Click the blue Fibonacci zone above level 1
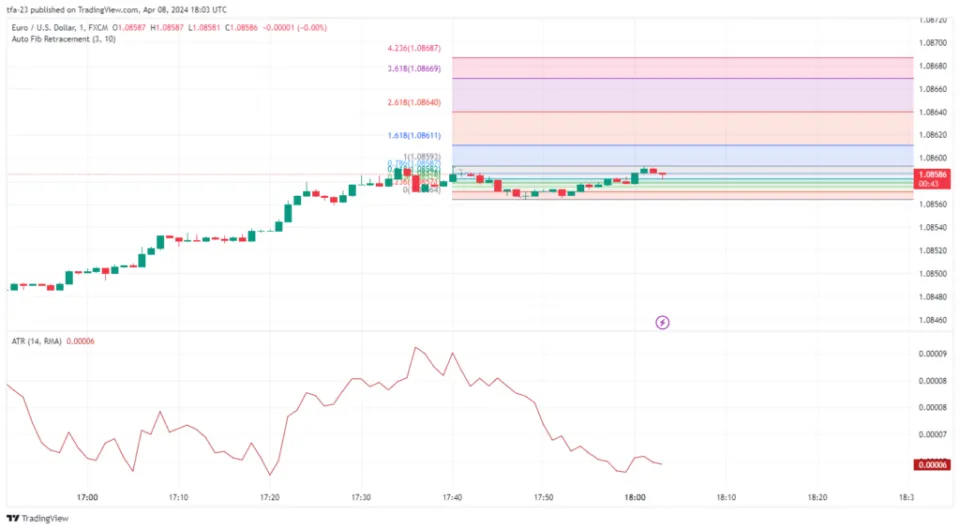Viewport: 960px width, 530px height. tap(682, 156)
